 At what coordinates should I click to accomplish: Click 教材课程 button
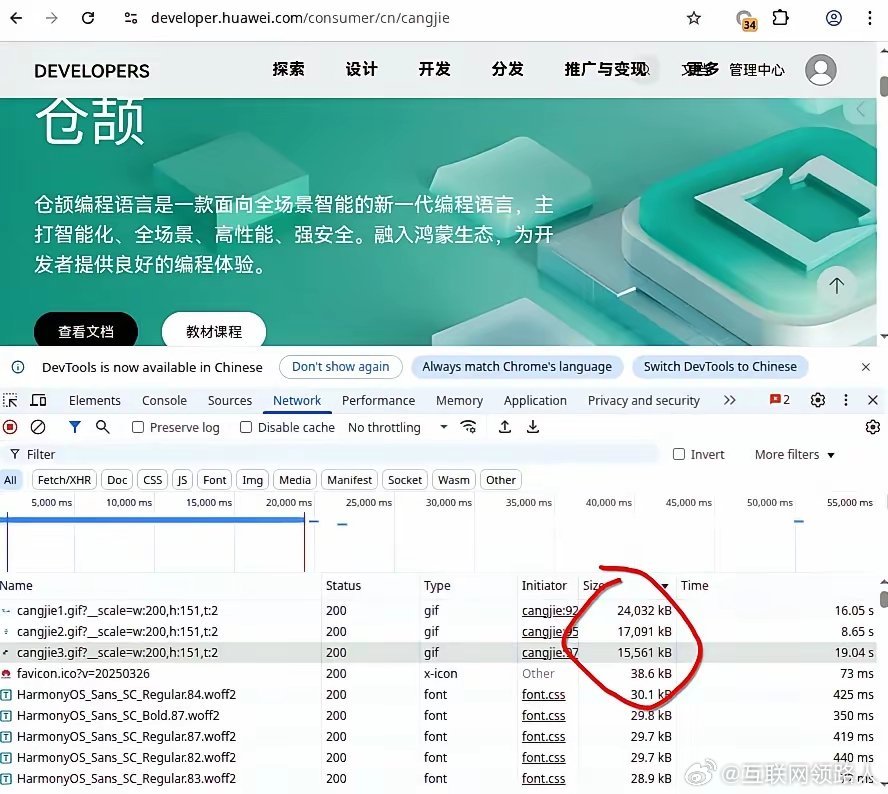pos(214,331)
